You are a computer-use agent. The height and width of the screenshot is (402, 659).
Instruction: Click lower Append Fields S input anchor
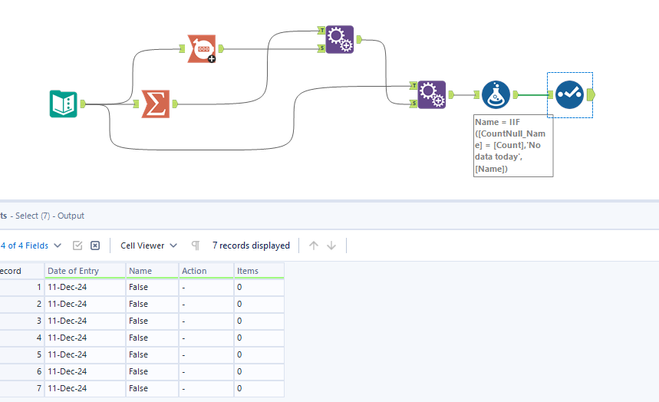tap(414, 103)
